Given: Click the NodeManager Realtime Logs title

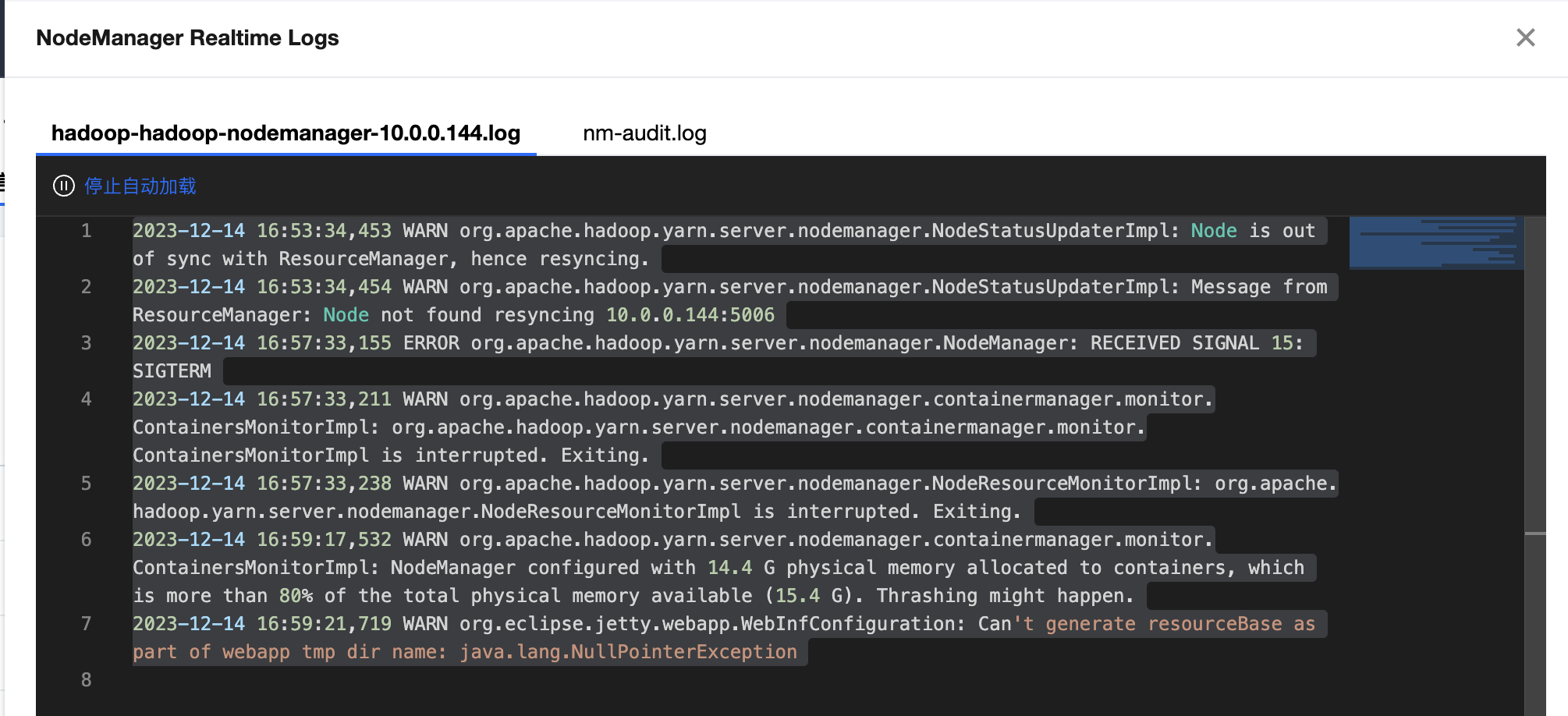Looking at the screenshot, I should [x=187, y=37].
